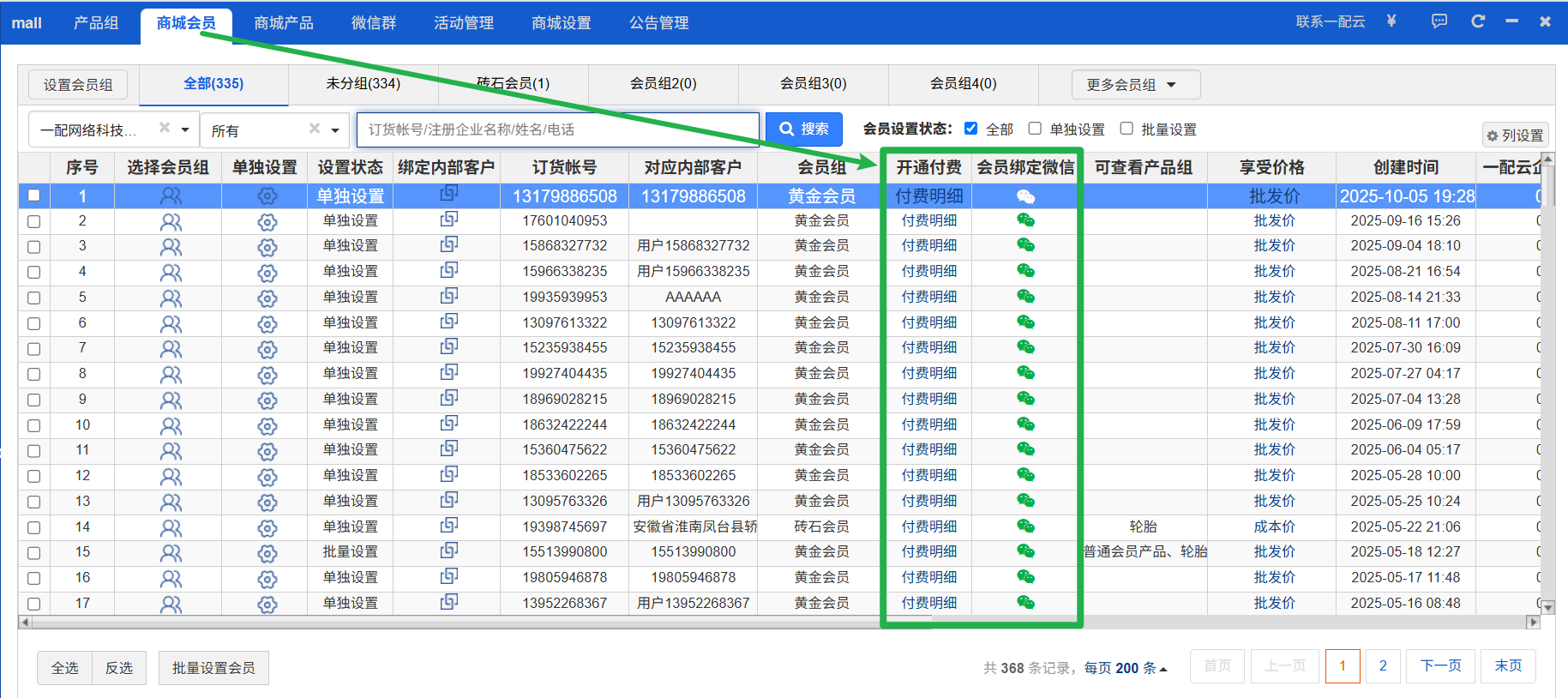Screen dimensions: 1568x698
Task: Enable the 批量设置 status checkbox
Action: 1126,129
